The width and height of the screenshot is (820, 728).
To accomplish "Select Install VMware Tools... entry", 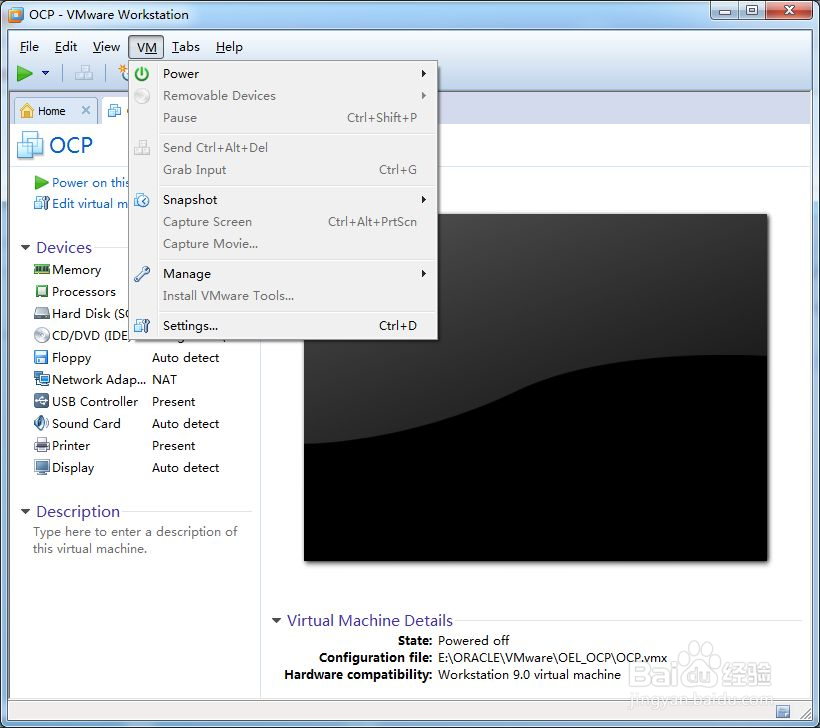I will [x=283, y=296].
